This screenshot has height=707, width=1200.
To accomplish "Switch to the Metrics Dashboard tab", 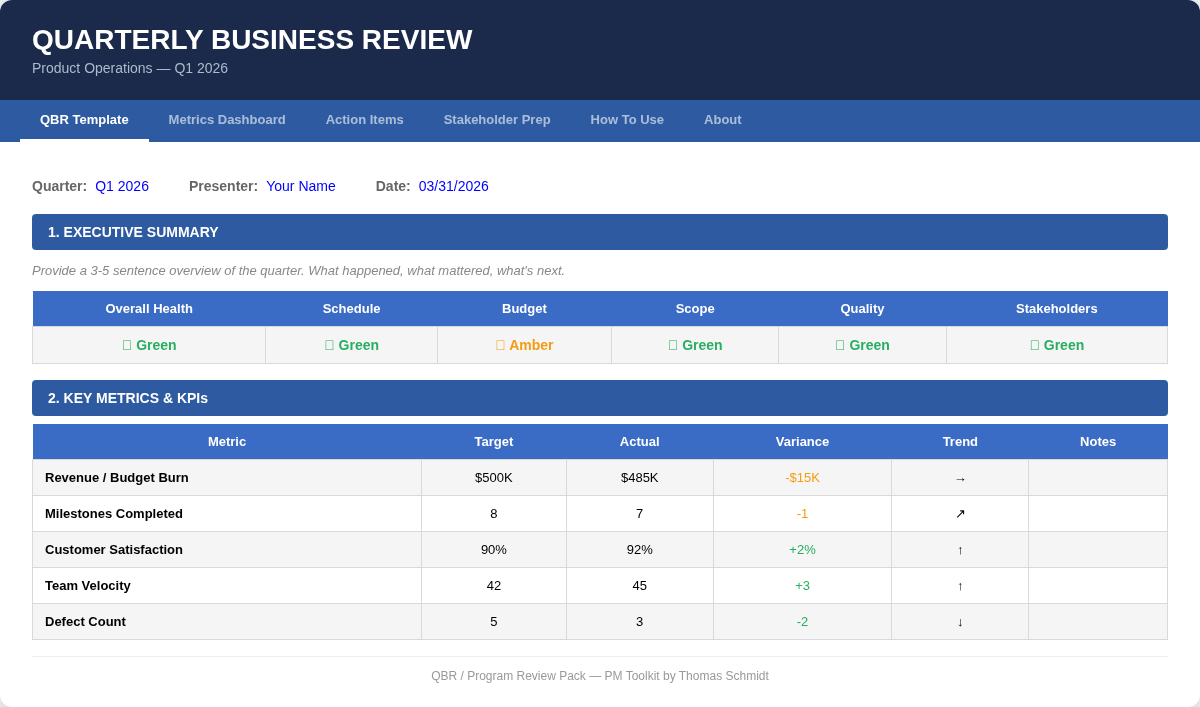I will pyautogui.click(x=227, y=120).
